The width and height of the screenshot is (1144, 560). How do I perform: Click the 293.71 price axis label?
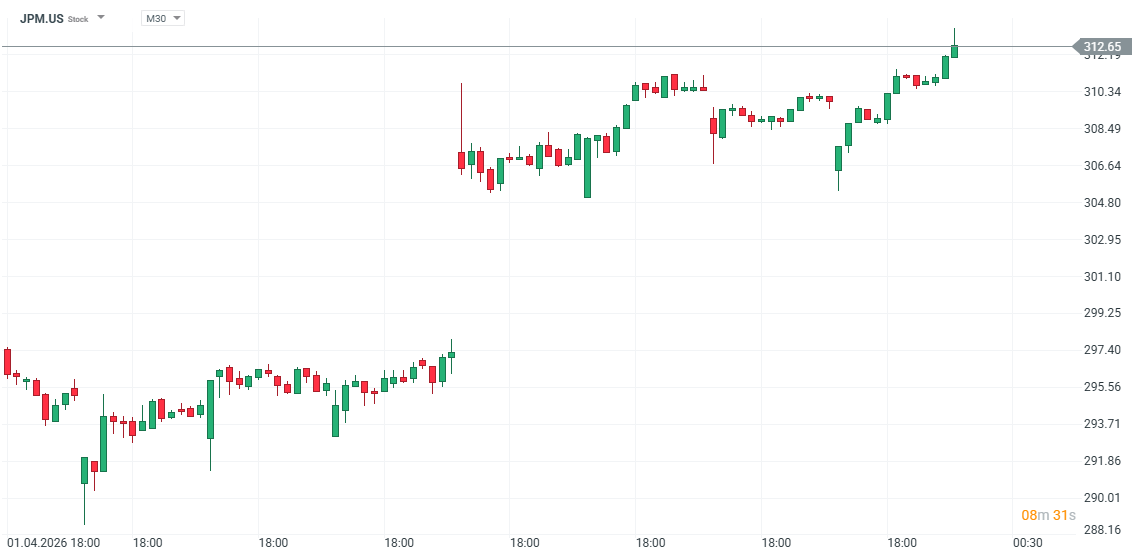click(1101, 424)
